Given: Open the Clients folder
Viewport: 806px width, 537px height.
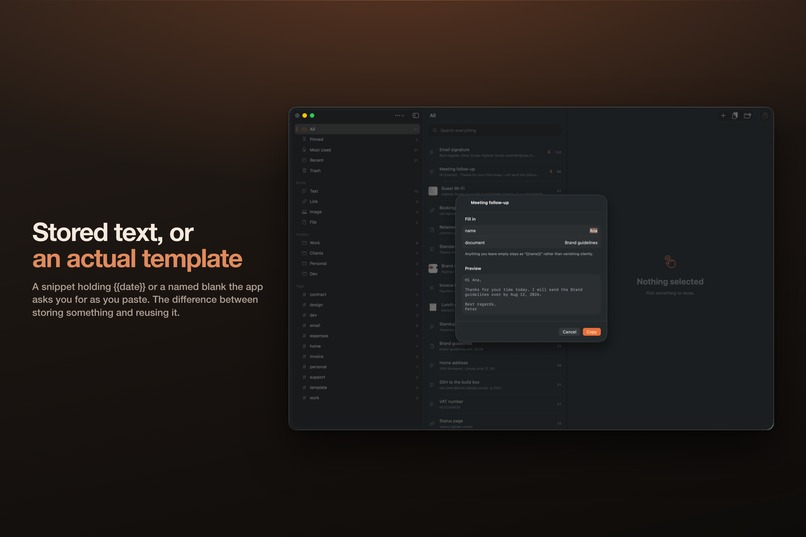Looking at the screenshot, I should [x=357, y=253].
